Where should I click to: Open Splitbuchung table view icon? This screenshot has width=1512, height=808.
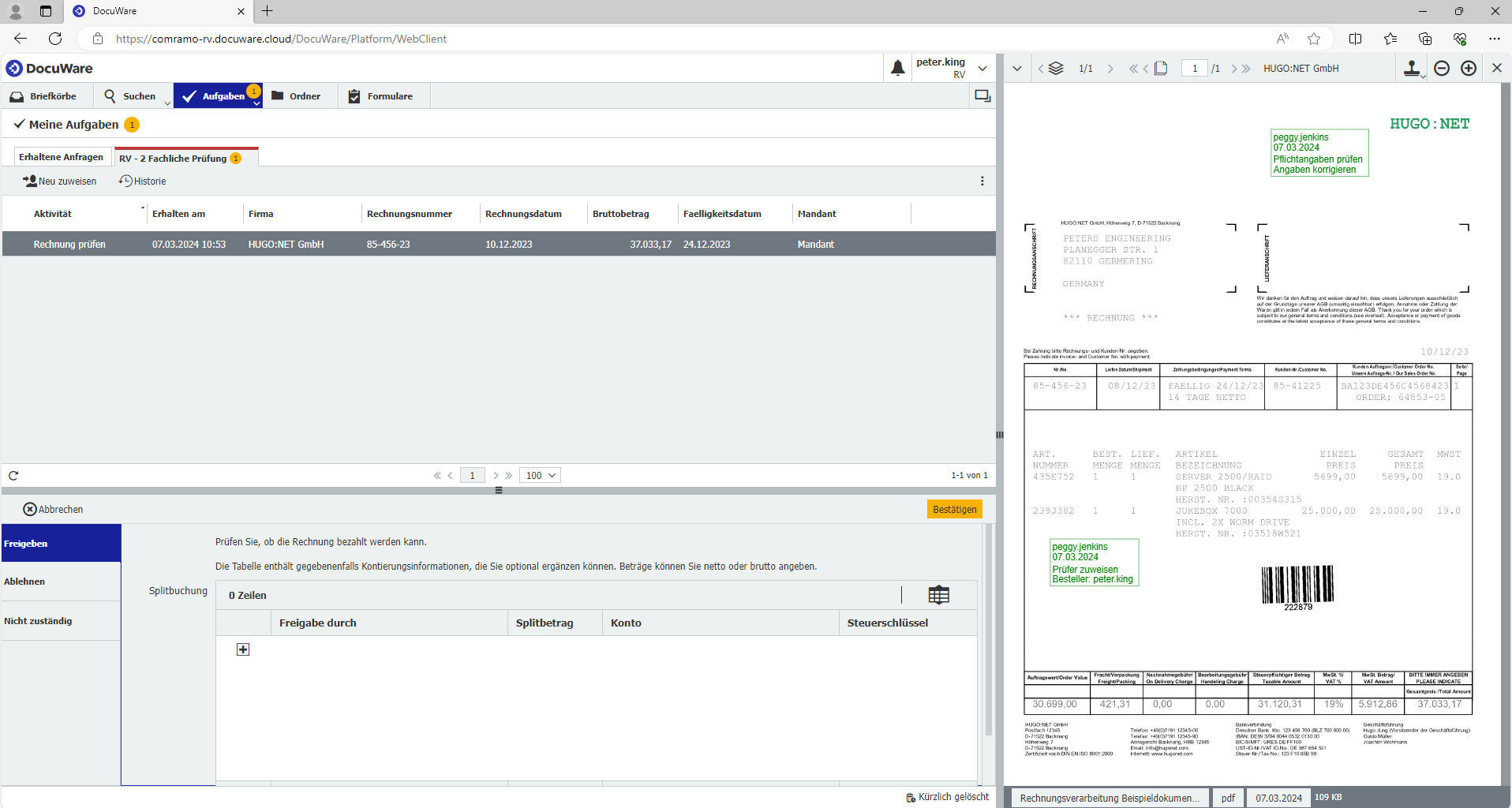[938, 595]
